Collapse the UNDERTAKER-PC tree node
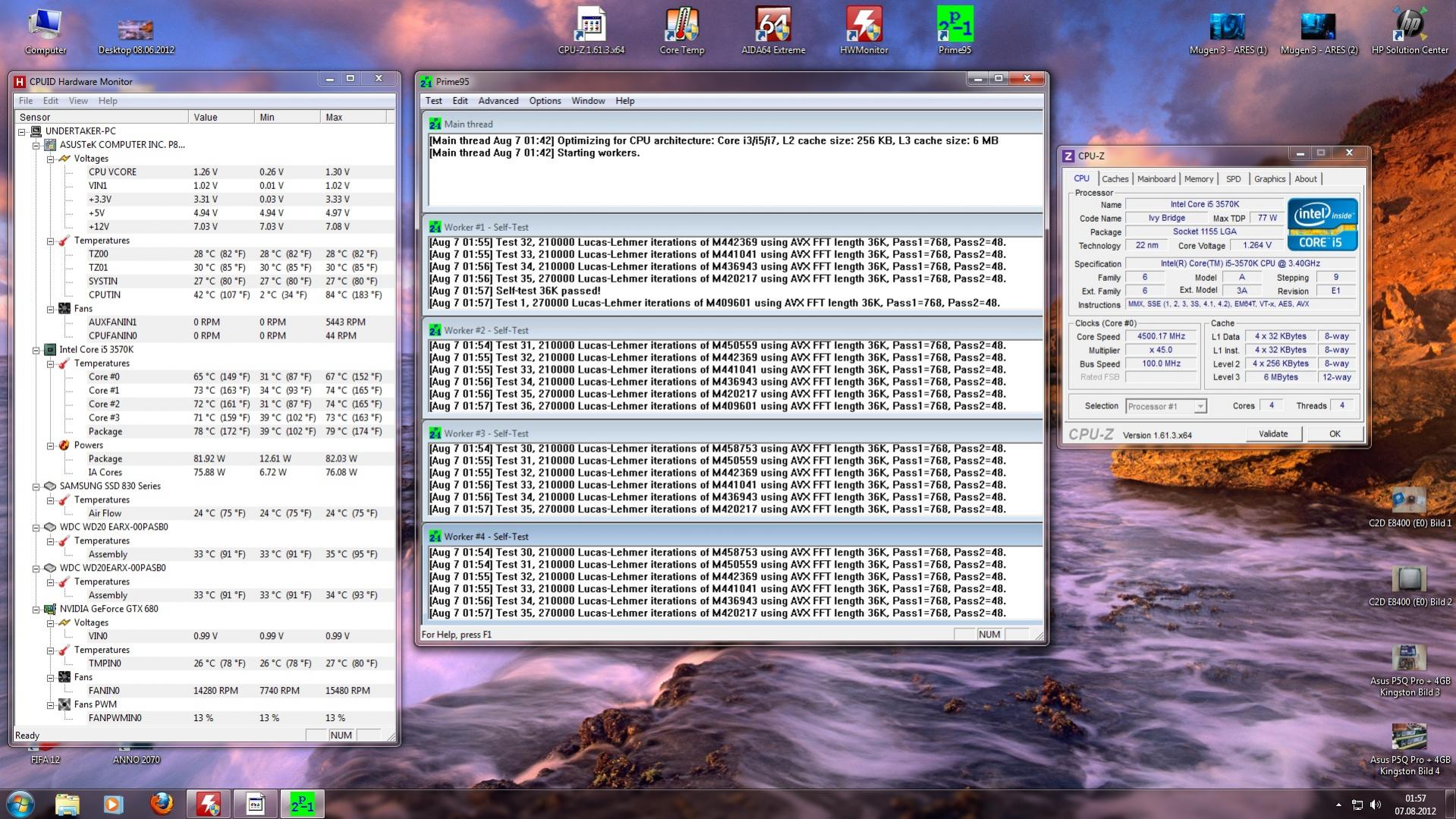The image size is (1456, 819). point(22,131)
